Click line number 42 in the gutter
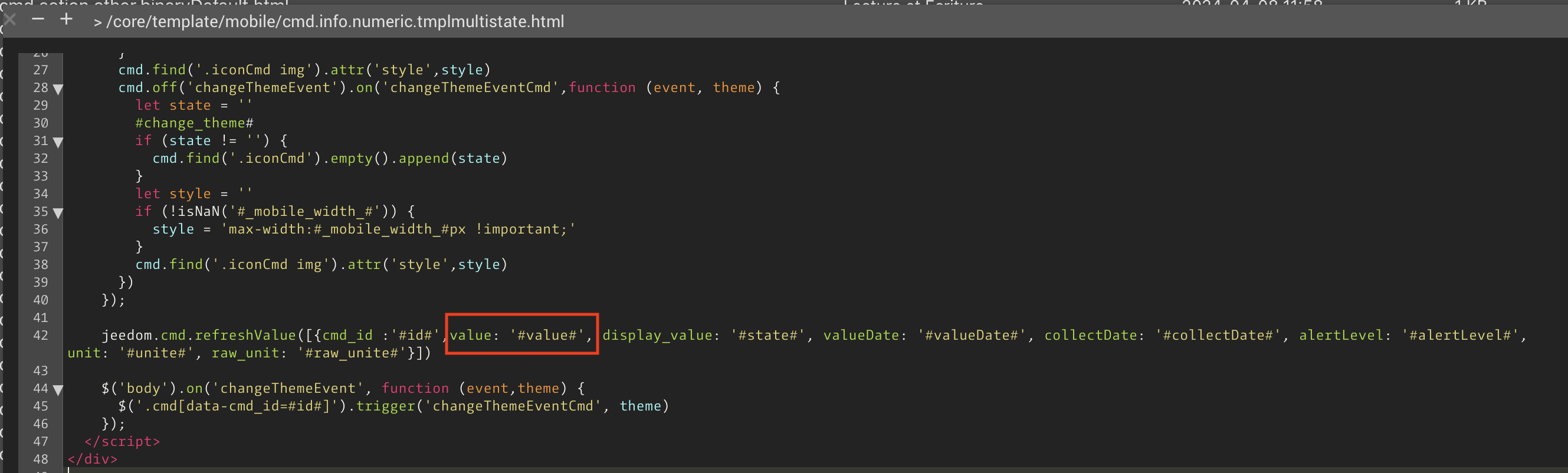Image resolution: width=1568 pixels, height=473 pixels. click(41, 336)
